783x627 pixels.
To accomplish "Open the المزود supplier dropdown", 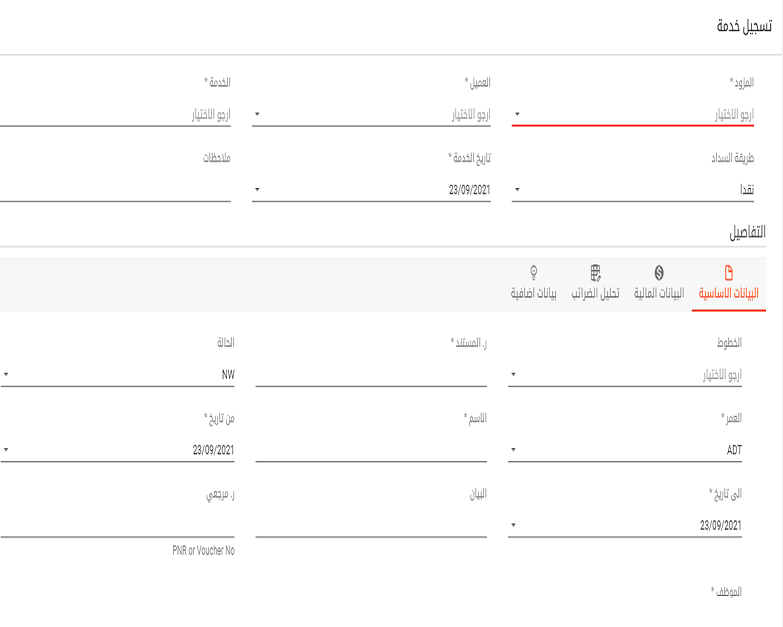I will click(640, 115).
